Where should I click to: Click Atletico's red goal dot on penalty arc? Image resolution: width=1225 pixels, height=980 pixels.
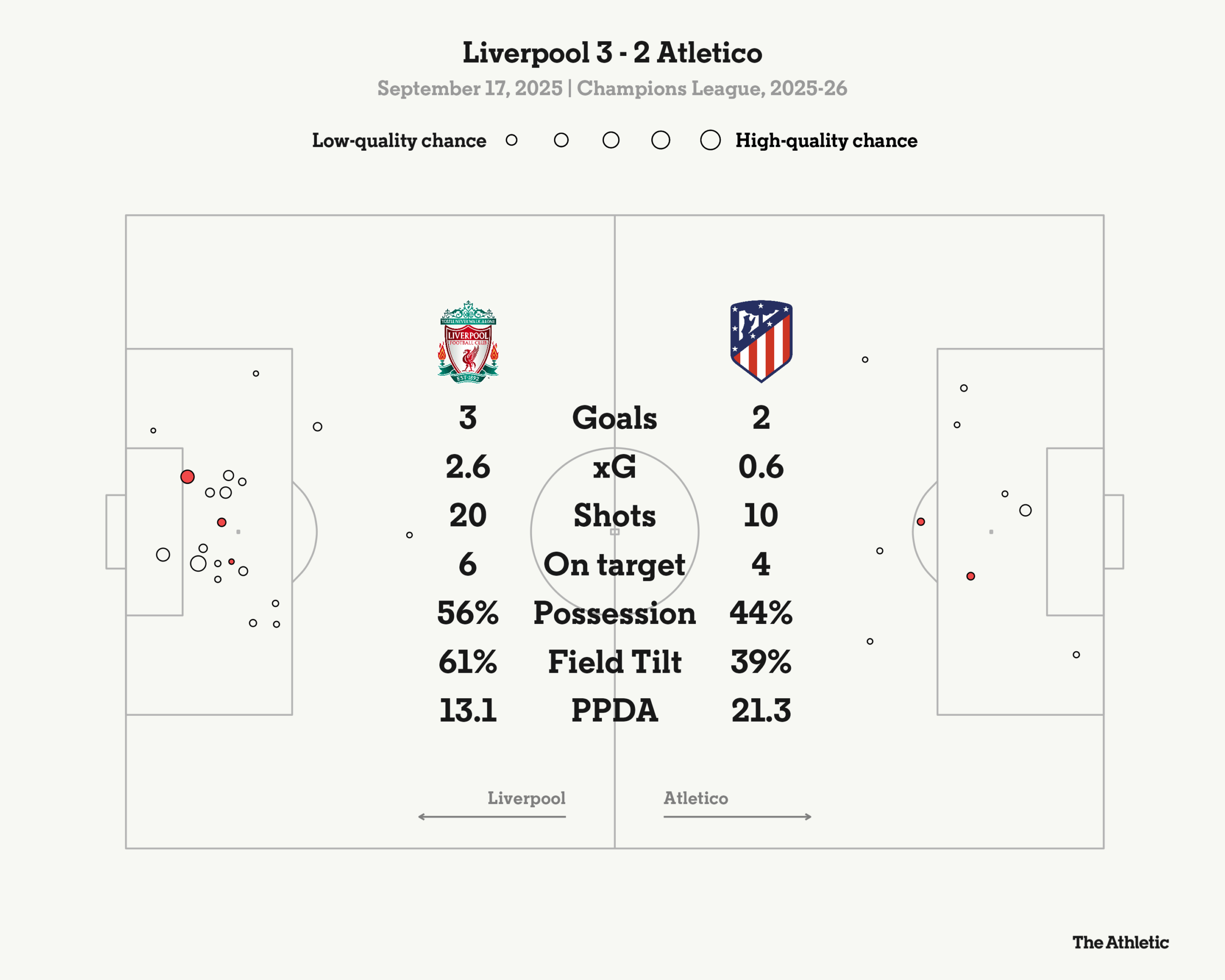921,522
